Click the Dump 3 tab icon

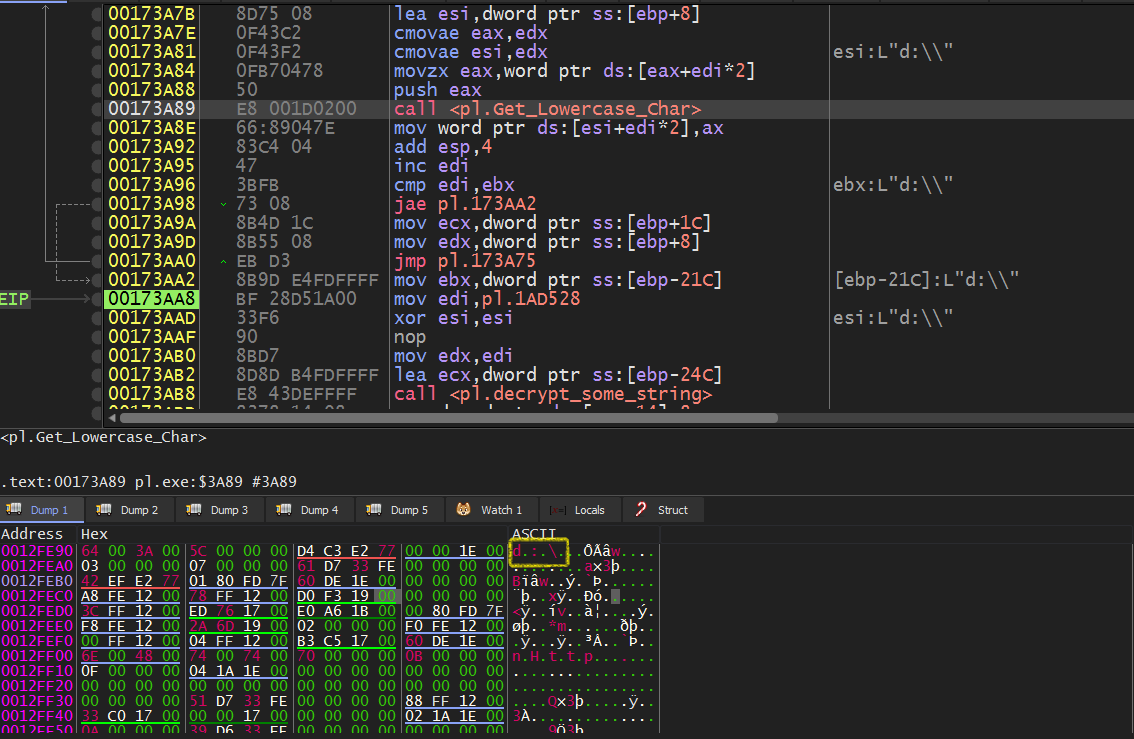[194, 509]
